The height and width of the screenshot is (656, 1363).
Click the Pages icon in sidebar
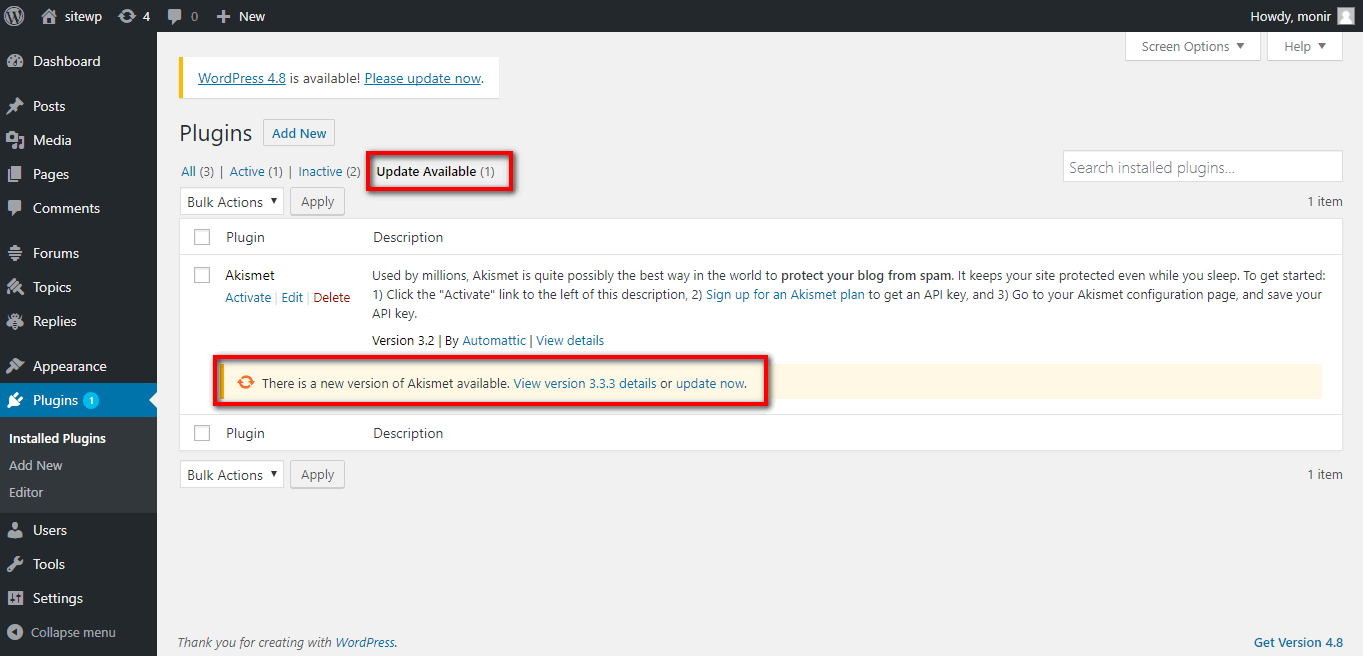point(15,174)
